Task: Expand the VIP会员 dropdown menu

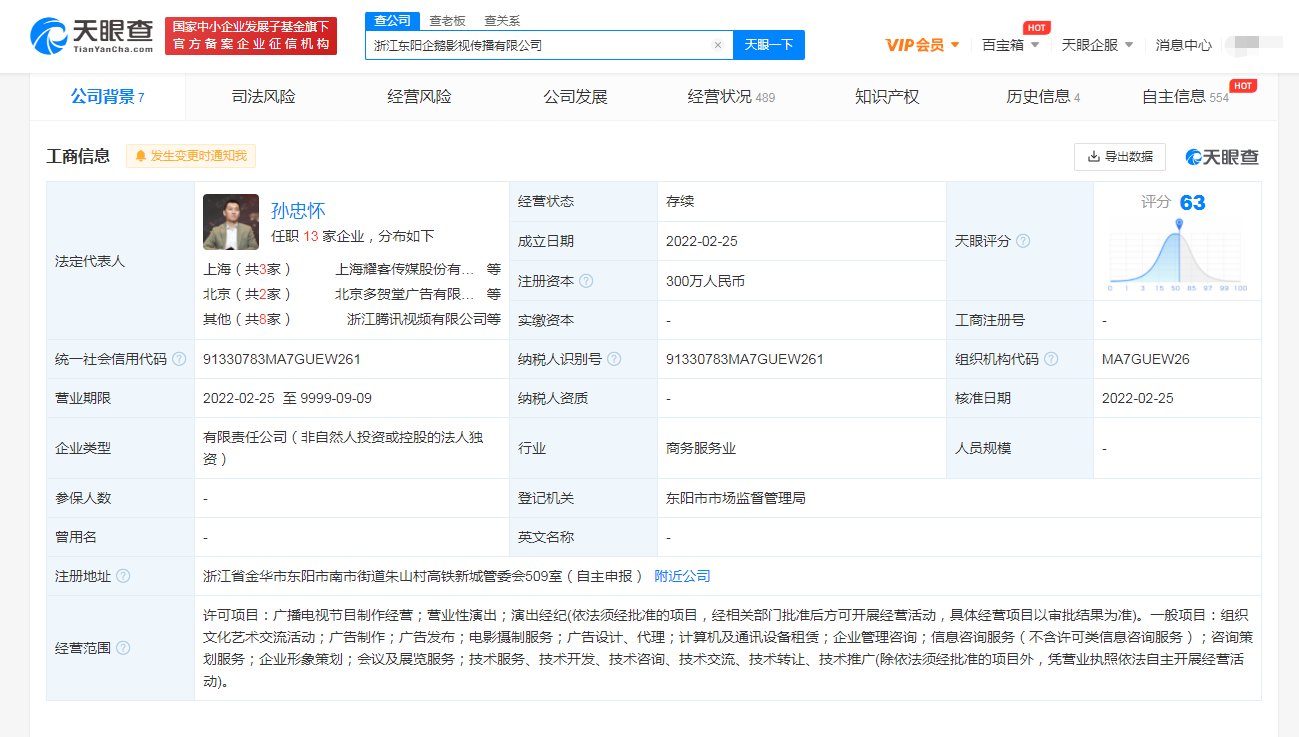Action: tap(922, 45)
